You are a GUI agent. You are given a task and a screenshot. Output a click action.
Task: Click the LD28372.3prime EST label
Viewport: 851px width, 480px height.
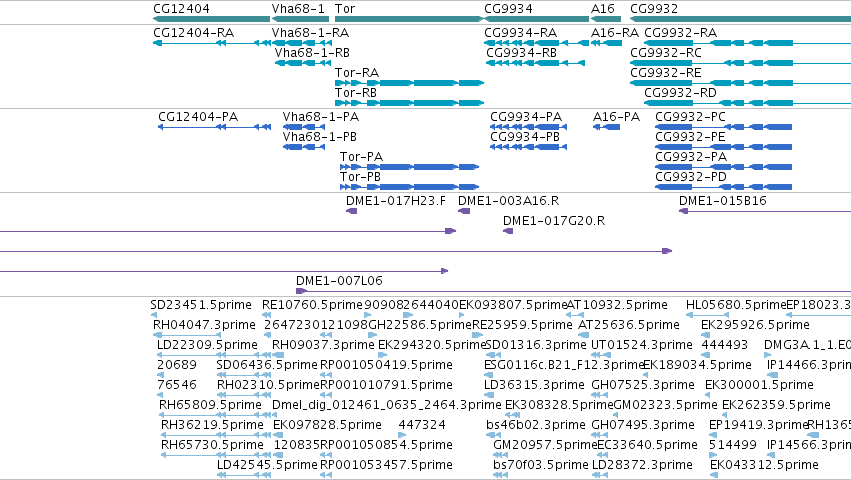[x=642, y=465]
